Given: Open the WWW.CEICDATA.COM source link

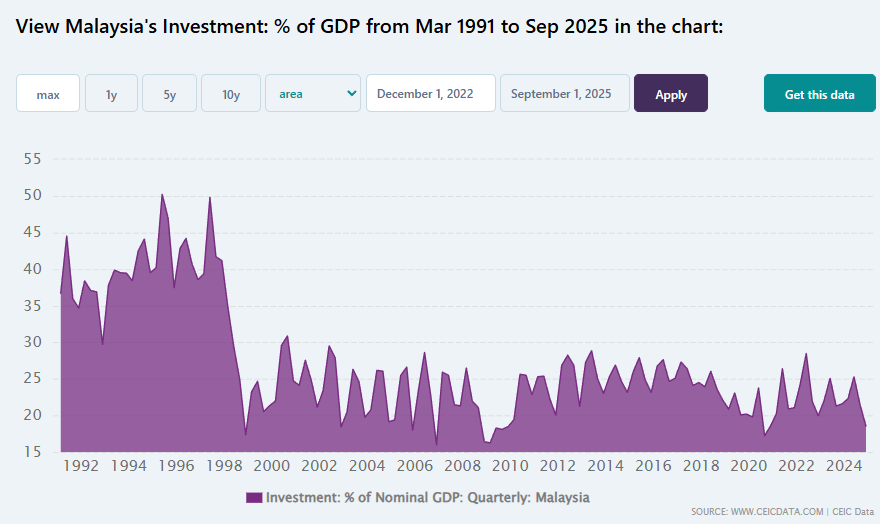Looking at the screenshot, I should pos(778,512).
